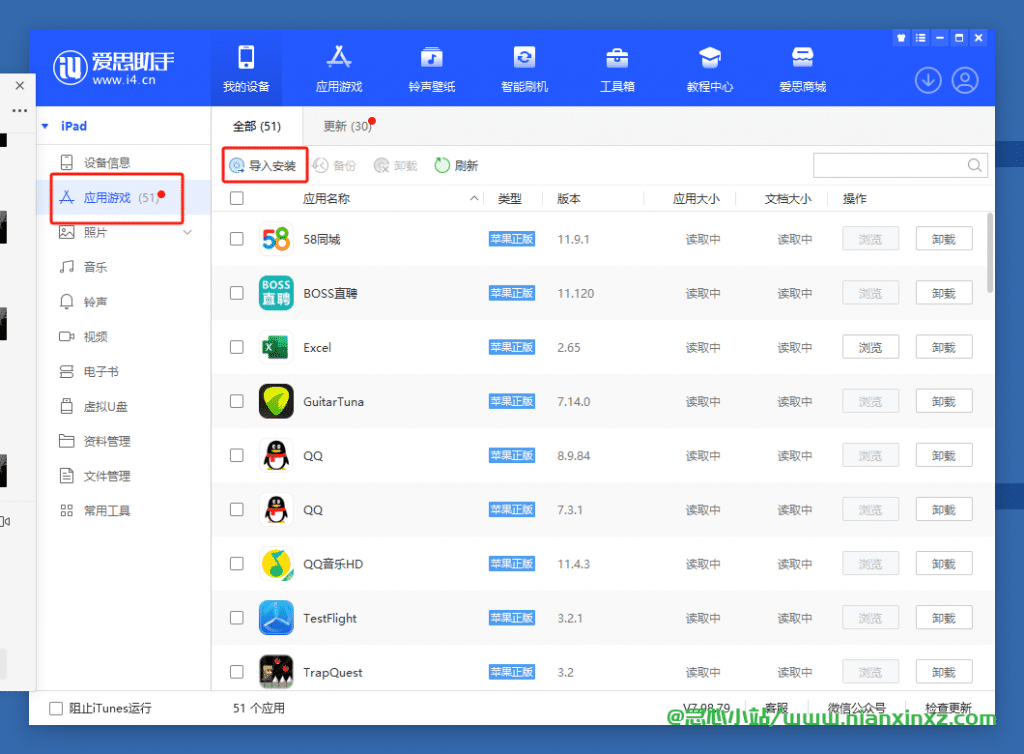This screenshot has height=754, width=1024.
Task: Open the user account avatar icon
Action: click(965, 81)
